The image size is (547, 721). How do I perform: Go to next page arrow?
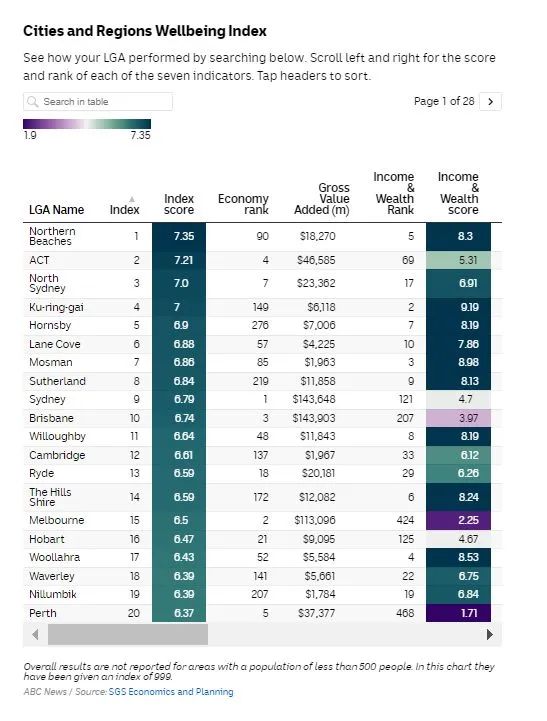click(x=490, y=102)
